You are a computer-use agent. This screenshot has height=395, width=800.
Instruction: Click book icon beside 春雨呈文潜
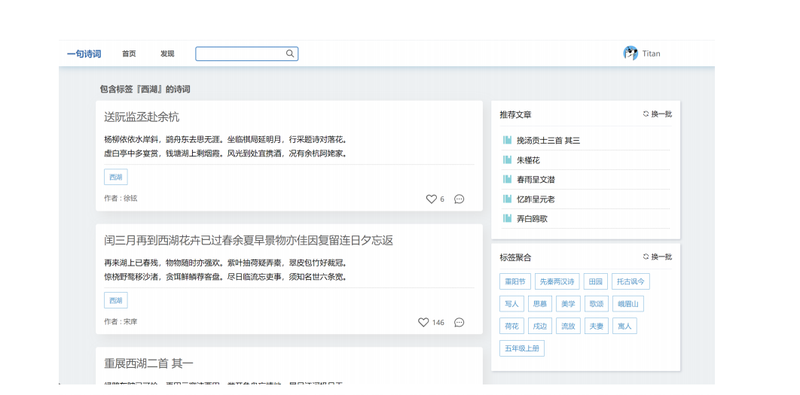(507, 180)
